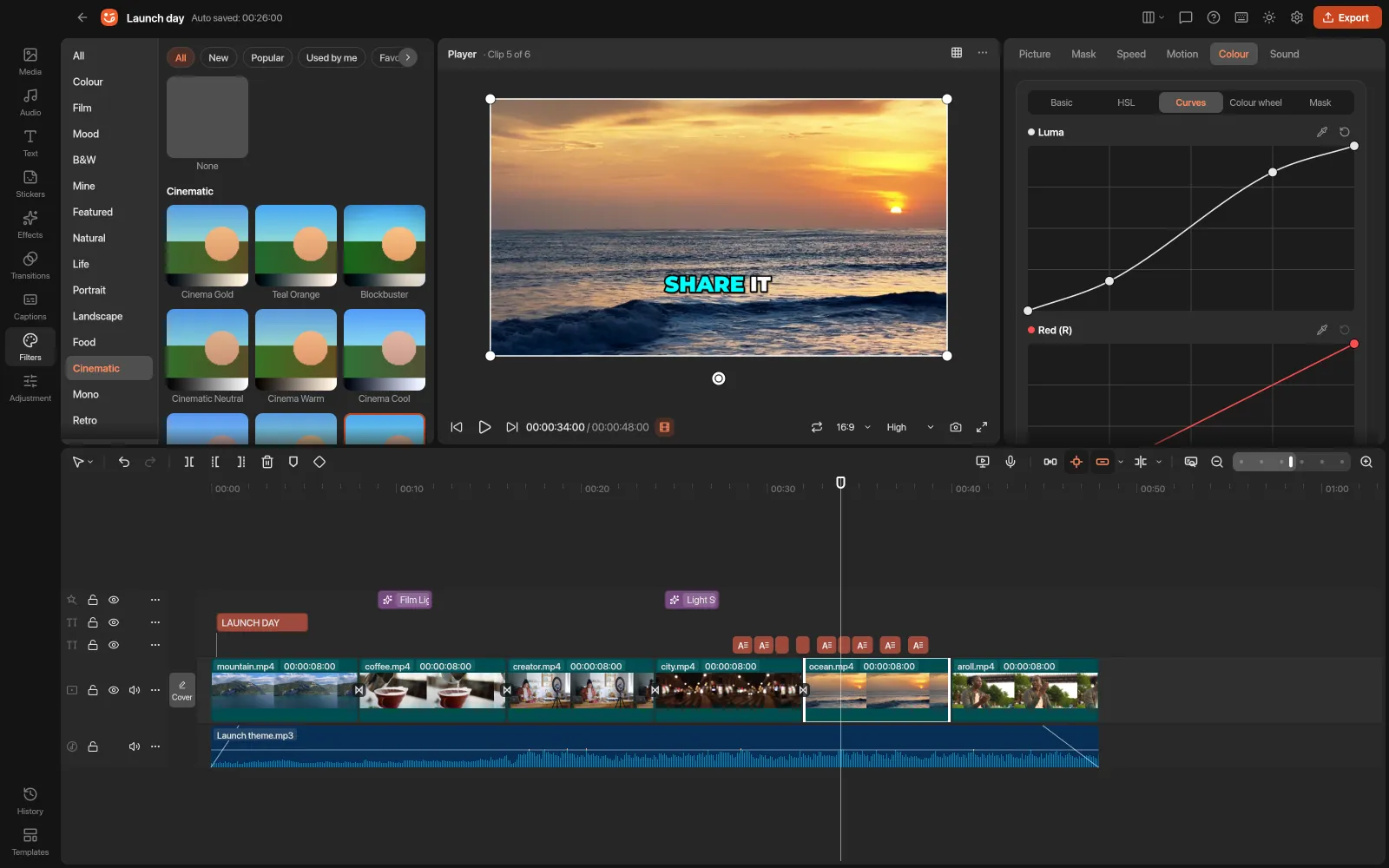This screenshot has width=1389, height=868.
Task: Switch to the Sound tab
Action: 1285,54
